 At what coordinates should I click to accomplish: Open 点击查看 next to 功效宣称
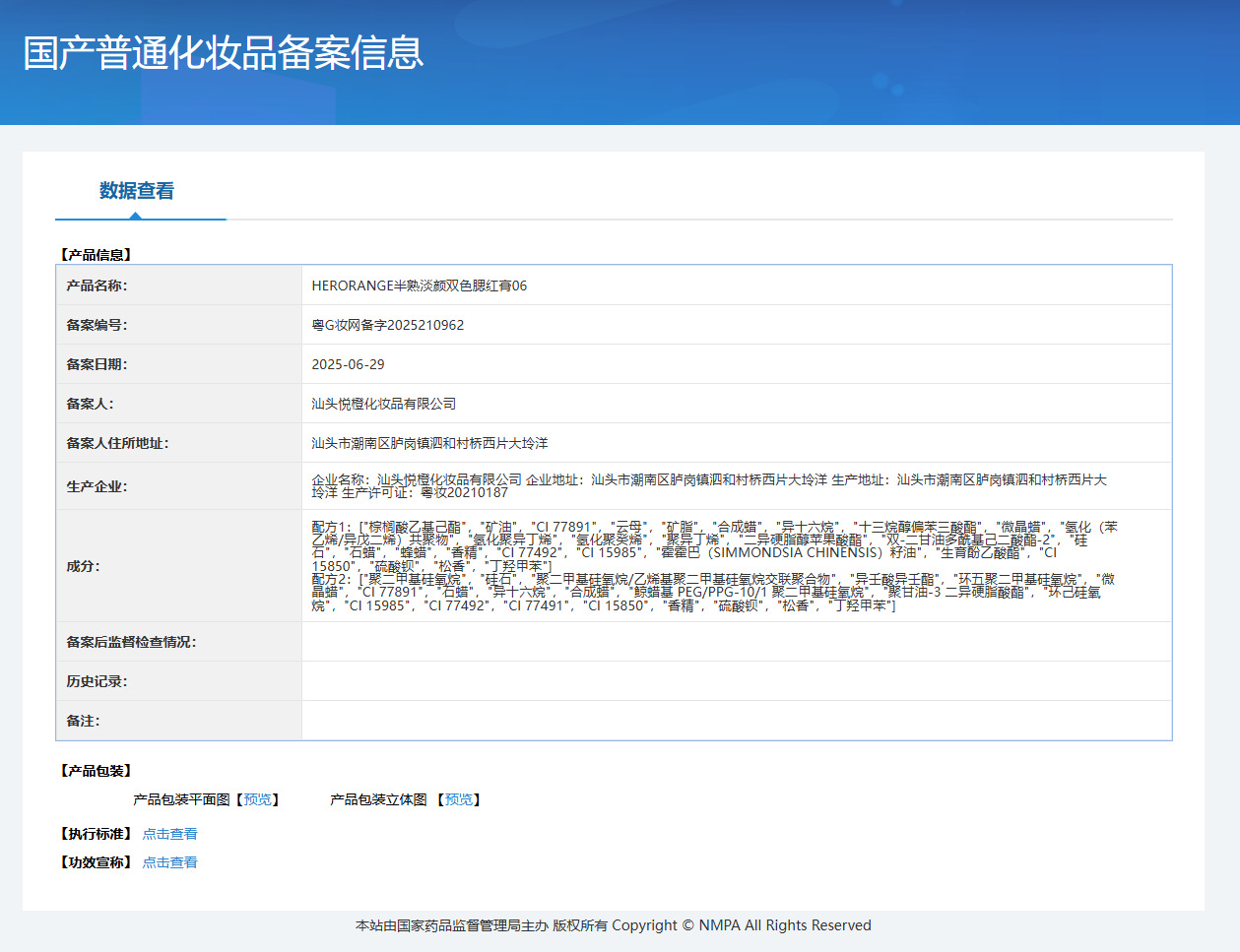coord(169,862)
